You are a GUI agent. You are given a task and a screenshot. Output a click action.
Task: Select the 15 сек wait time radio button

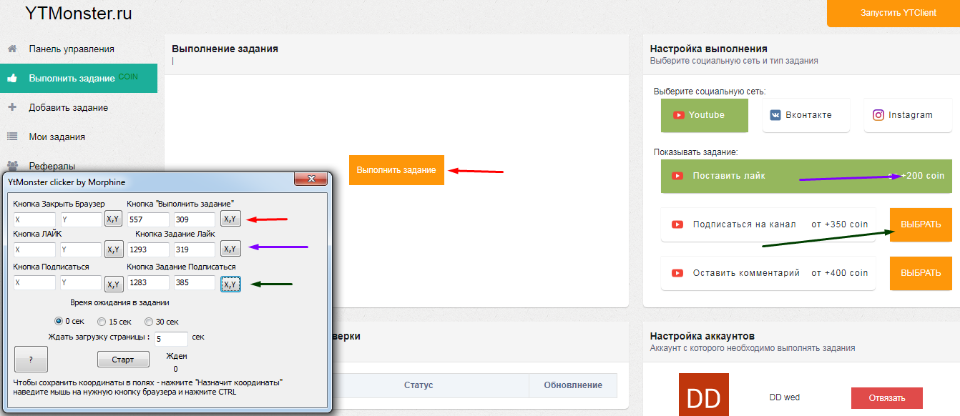[102, 321]
